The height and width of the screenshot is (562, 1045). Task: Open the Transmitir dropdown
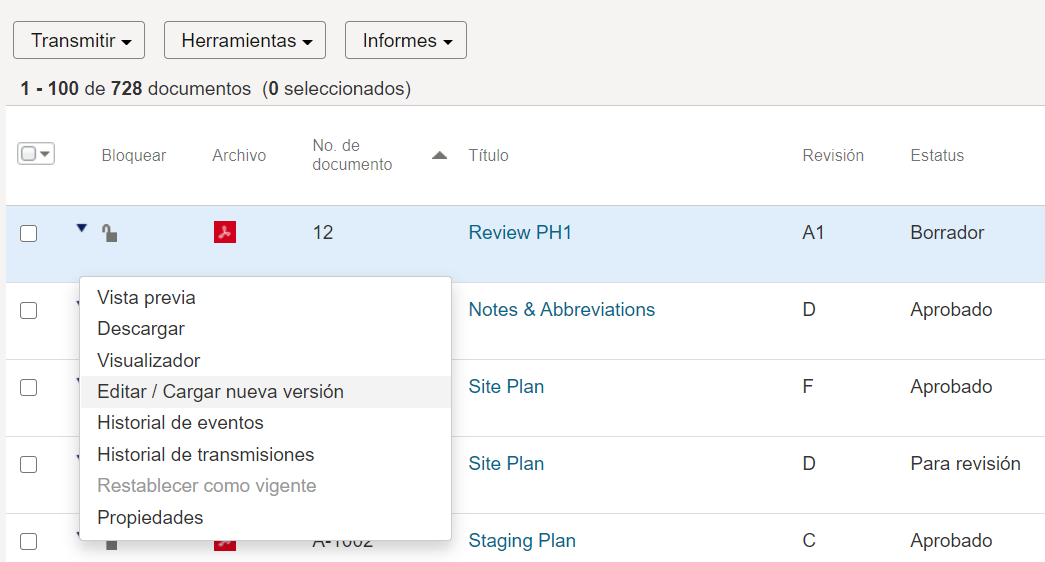coord(79,40)
